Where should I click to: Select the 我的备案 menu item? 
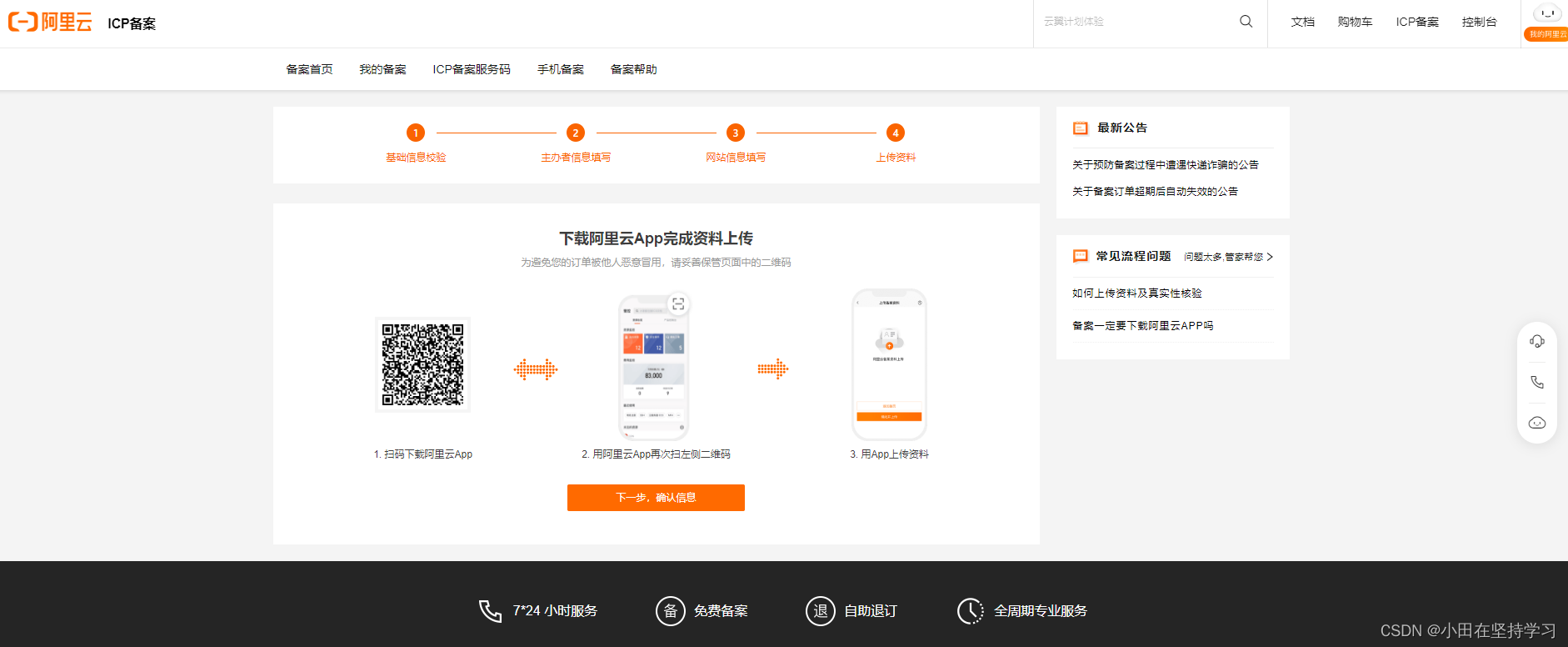[382, 69]
